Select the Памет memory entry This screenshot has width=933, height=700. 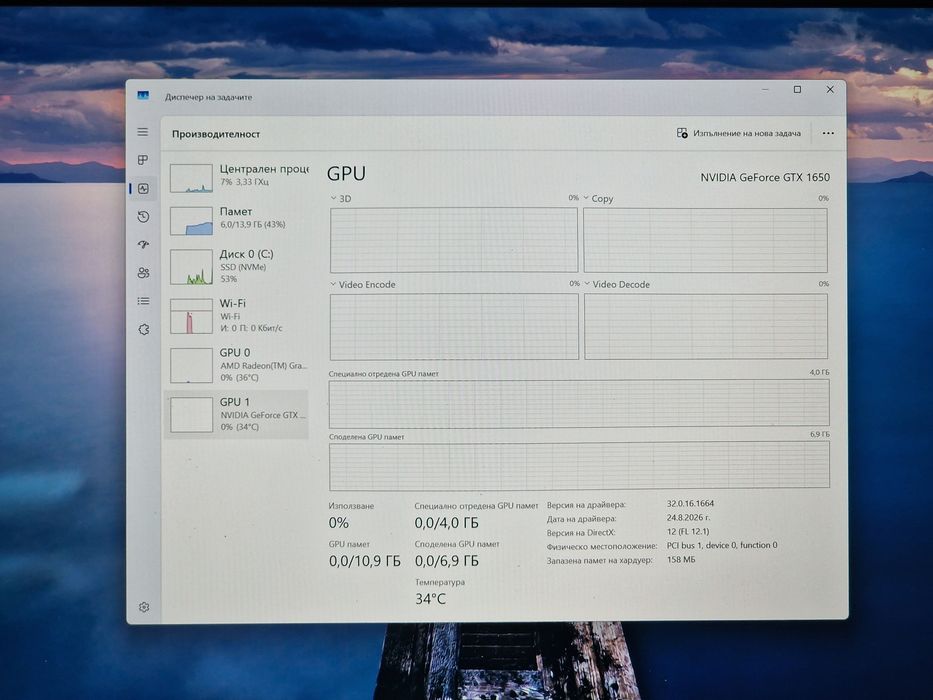[x=237, y=219]
